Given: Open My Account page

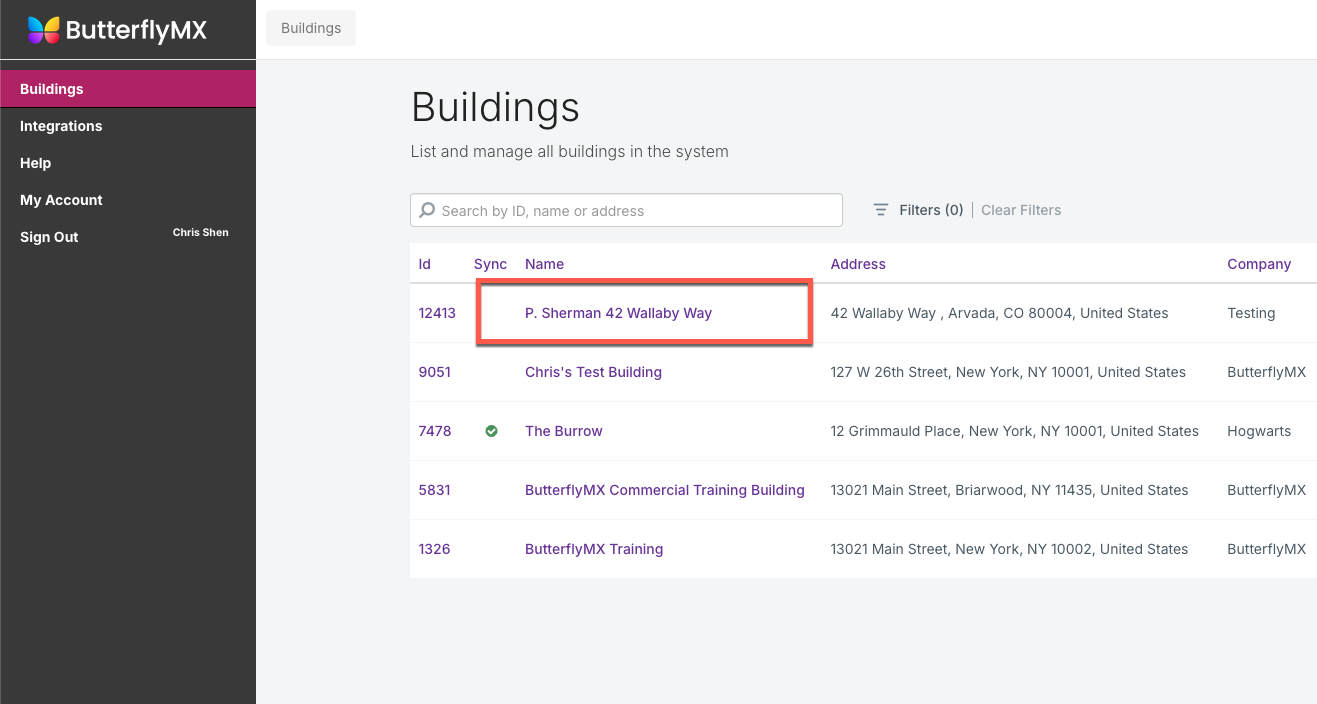Looking at the screenshot, I should 61,200.
